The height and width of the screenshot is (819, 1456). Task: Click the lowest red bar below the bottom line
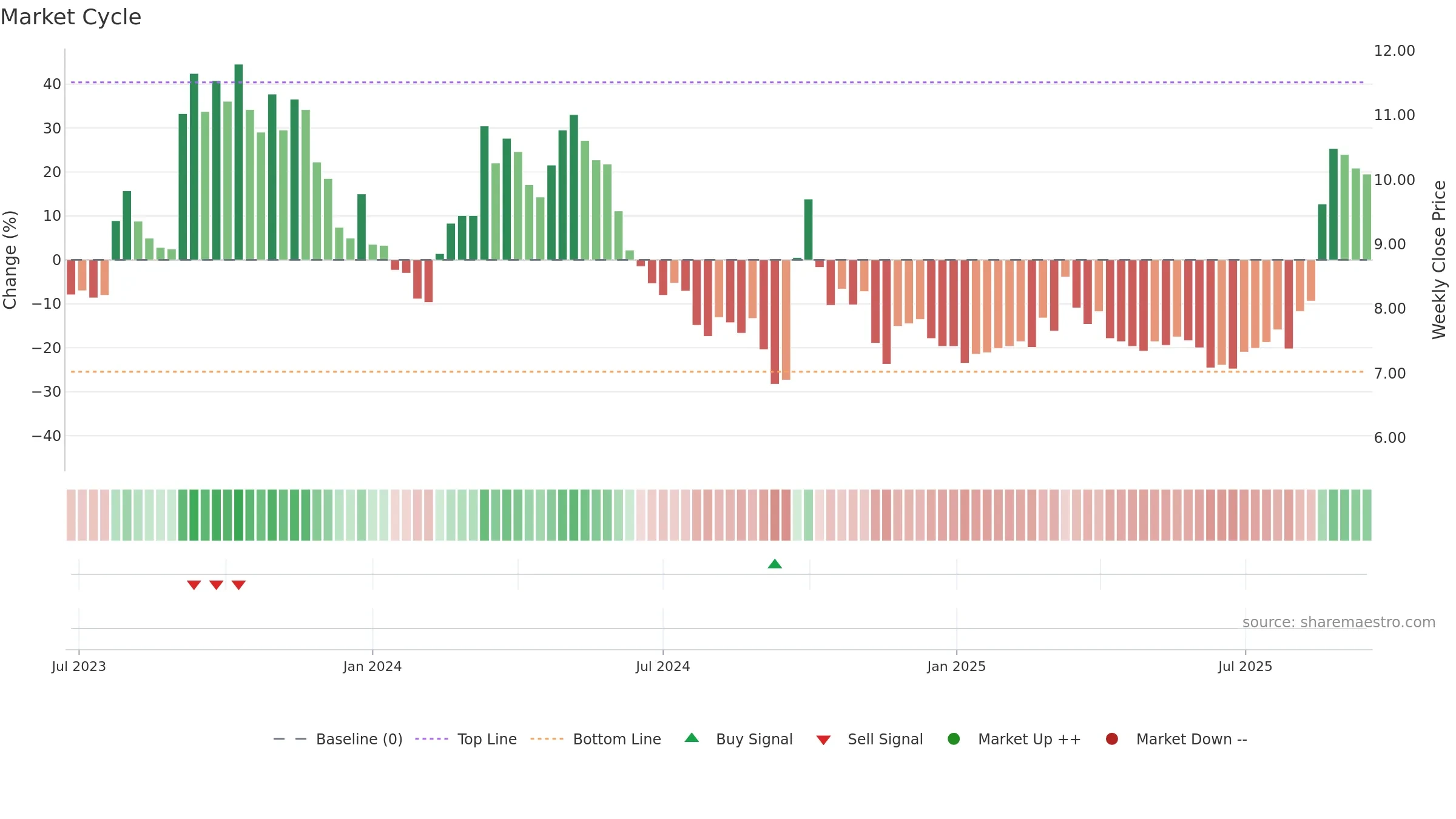[775, 322]
